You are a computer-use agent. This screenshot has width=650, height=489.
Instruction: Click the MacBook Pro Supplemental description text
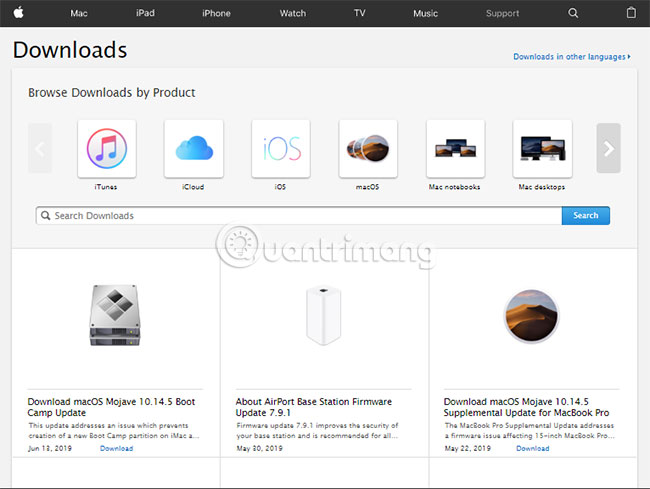[x=529, y=431]
